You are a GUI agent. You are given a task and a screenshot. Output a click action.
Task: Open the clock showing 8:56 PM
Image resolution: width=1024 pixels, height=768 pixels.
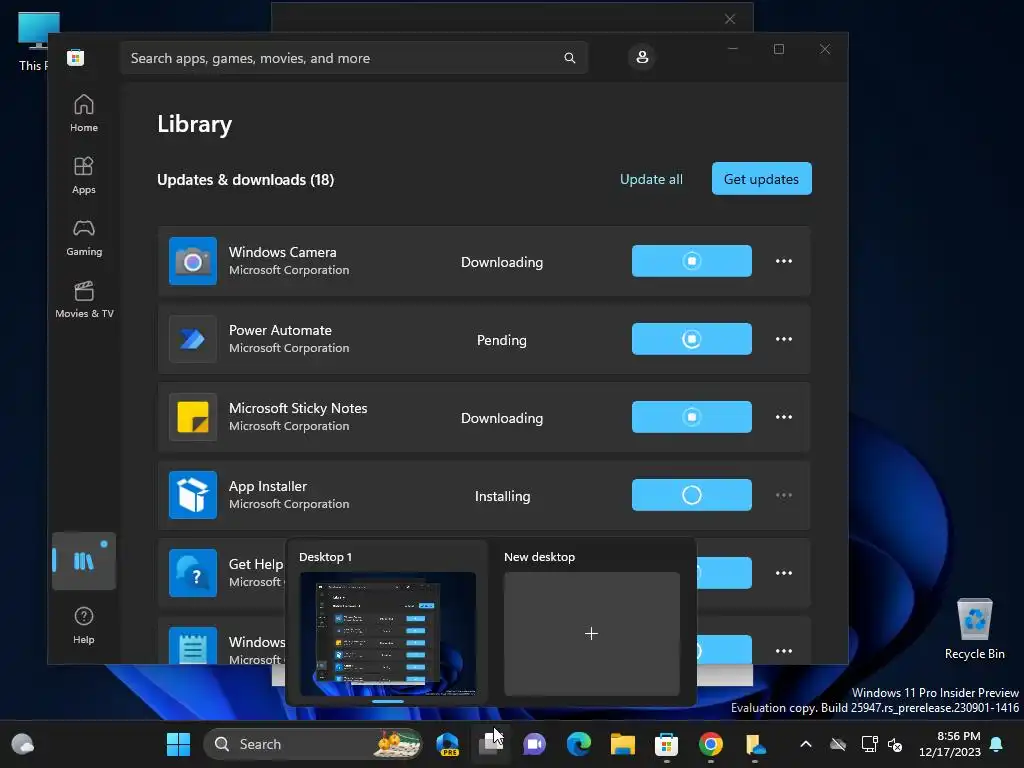[950, 744]
